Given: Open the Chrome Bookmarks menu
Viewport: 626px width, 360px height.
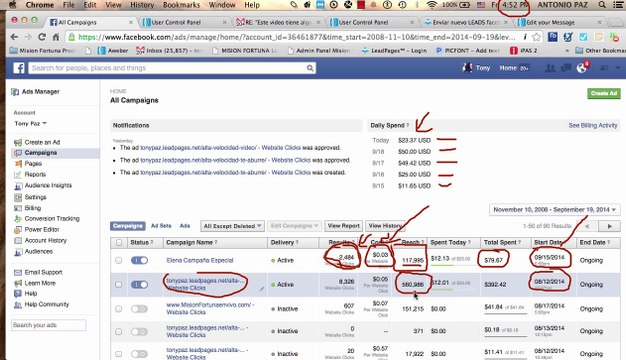Looking at the screenshot, I should click(182, 5).
